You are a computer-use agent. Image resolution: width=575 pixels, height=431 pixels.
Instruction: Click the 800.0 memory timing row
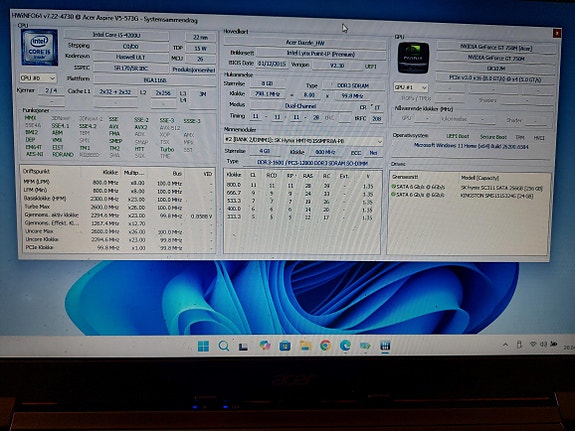[x=302, y=186]
